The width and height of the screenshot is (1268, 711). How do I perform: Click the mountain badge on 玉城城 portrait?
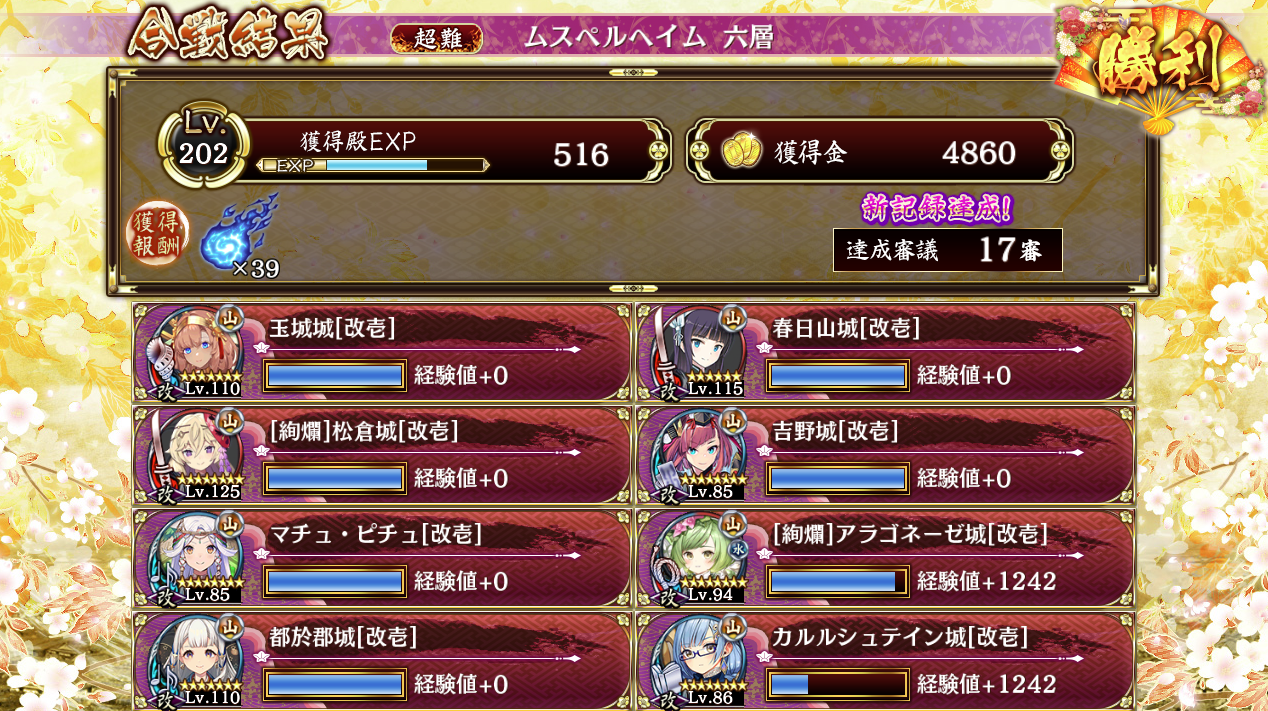[230, 318]
